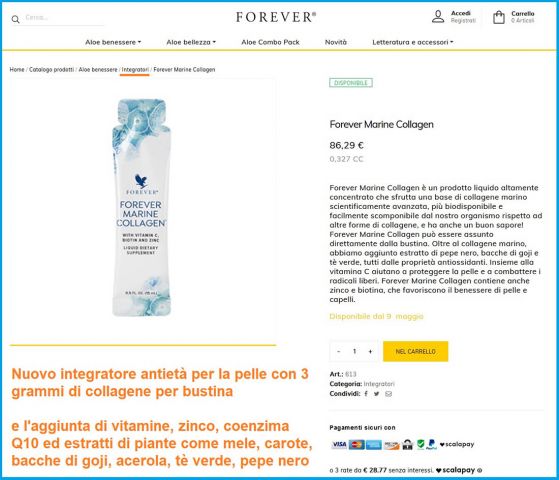Screen dimensions: 559x480
Task: Expand Letteratura e accessori dropdown
Action: [413, 42]
